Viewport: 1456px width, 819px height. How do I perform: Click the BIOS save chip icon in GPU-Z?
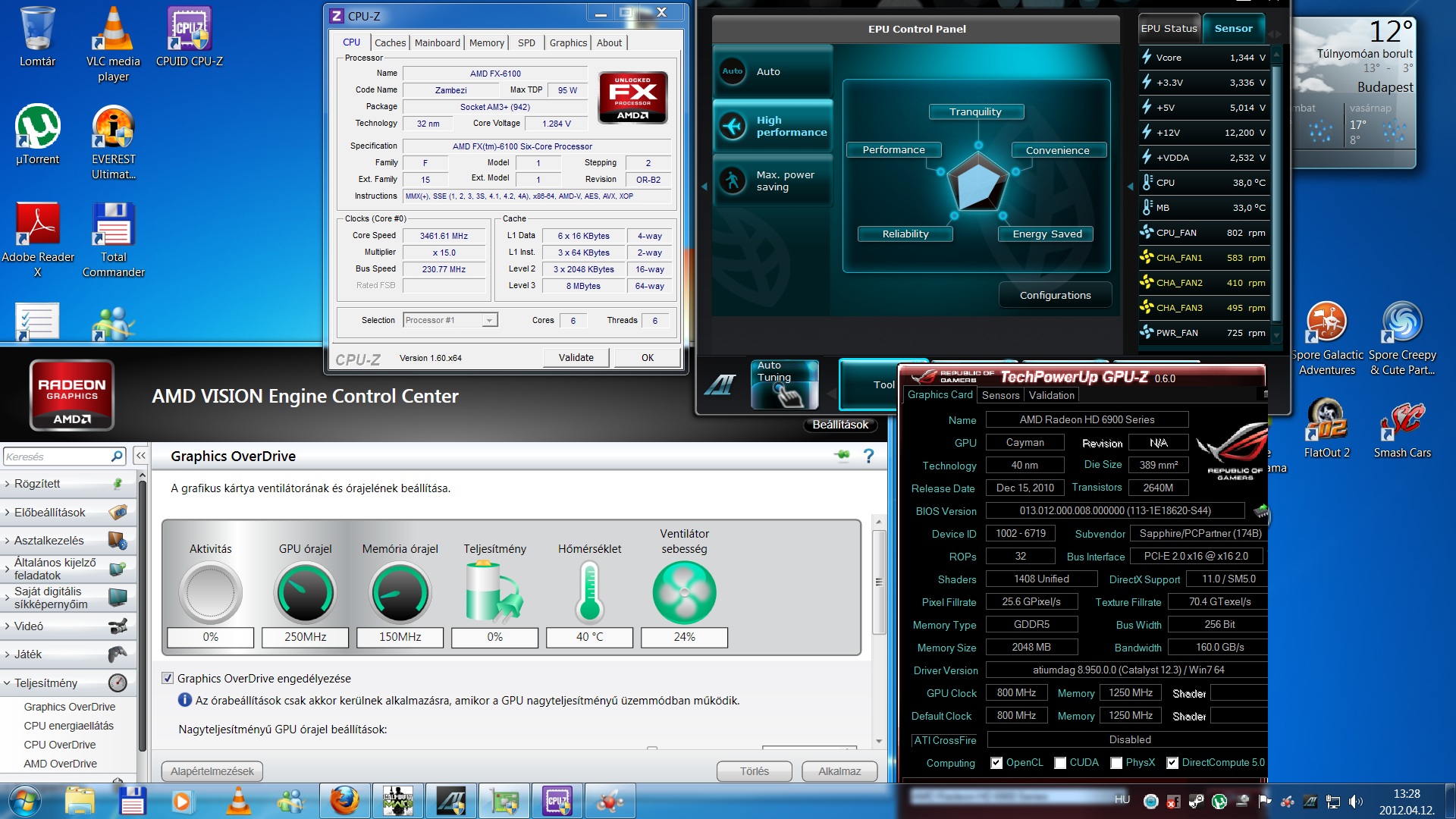click(x=1261, y=511)
